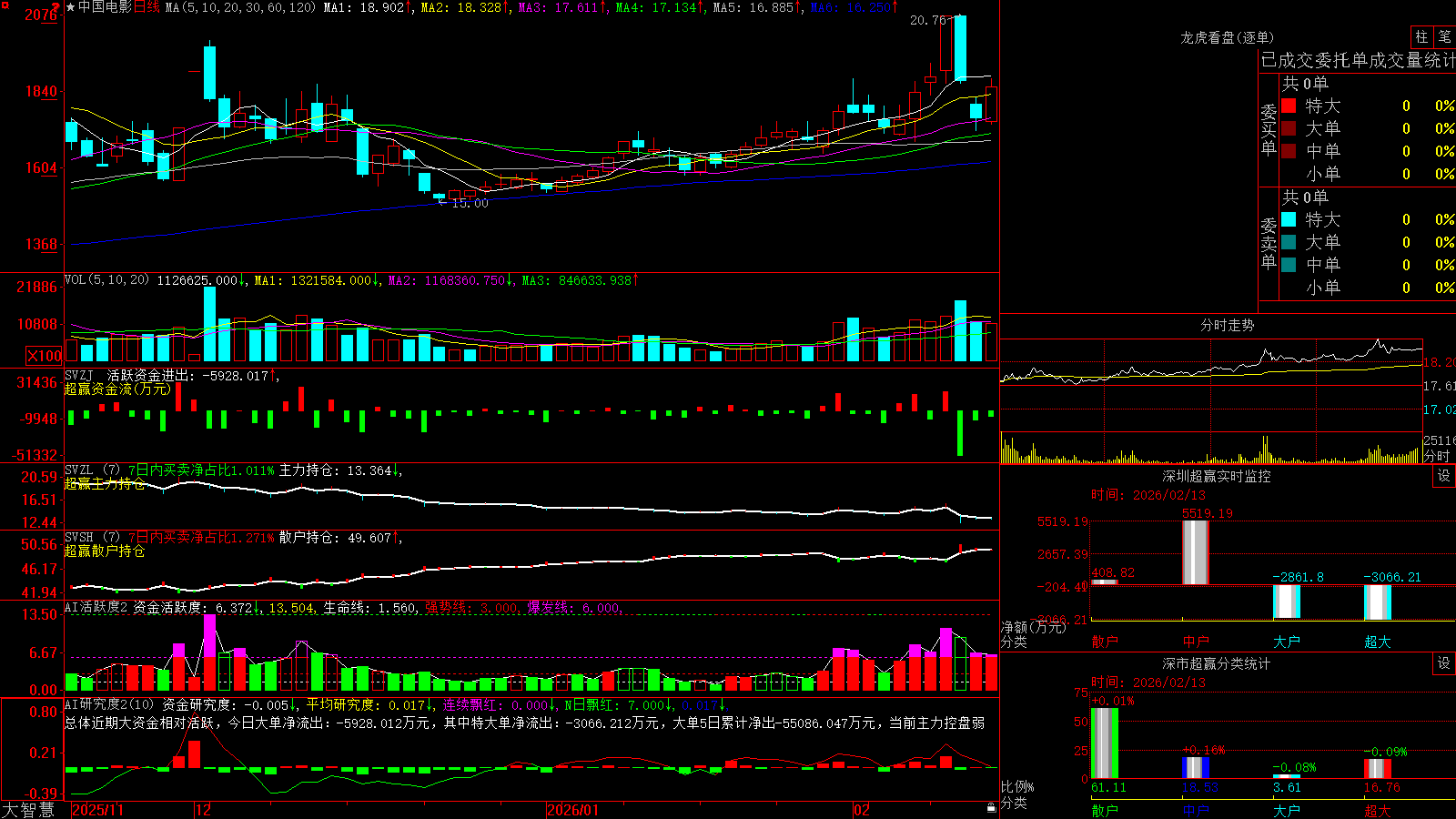Click the 超赢主力持仓 label
The width and height of the screenshot is (1456, 819).
pos(105,483)
